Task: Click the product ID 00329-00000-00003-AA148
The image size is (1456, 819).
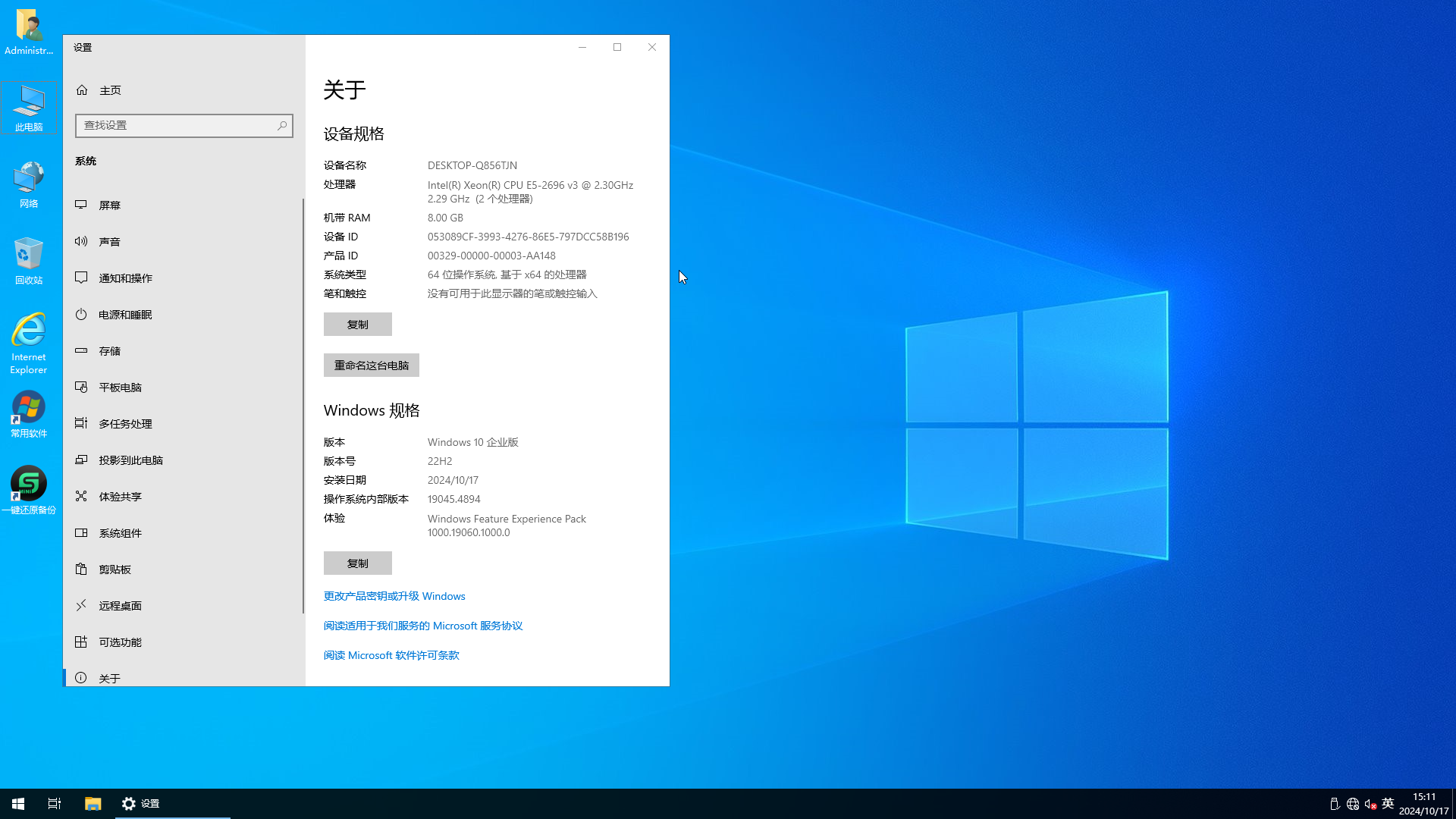Action: [491, 256]
